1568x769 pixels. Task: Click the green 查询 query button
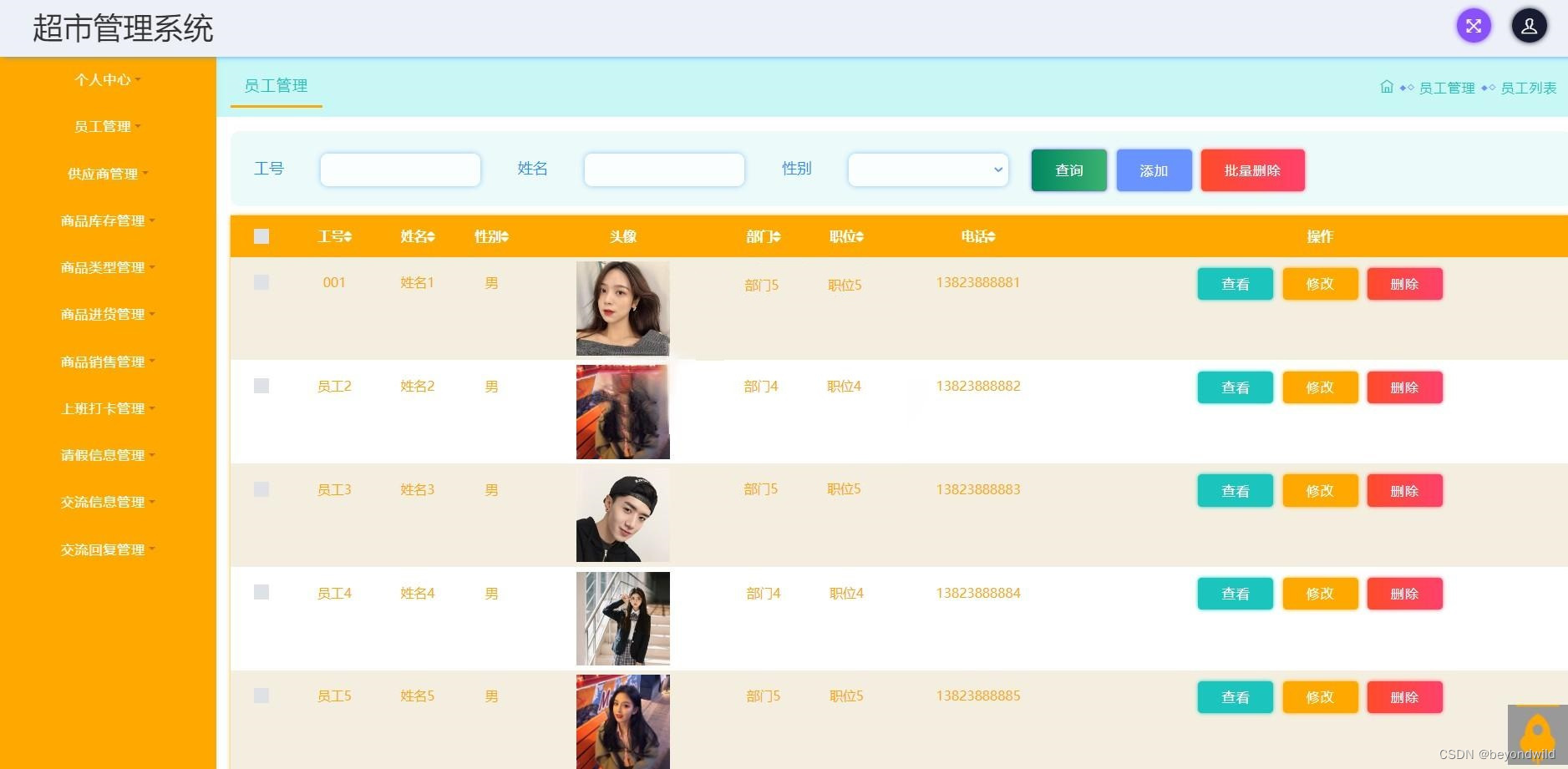click(1068, 169)
